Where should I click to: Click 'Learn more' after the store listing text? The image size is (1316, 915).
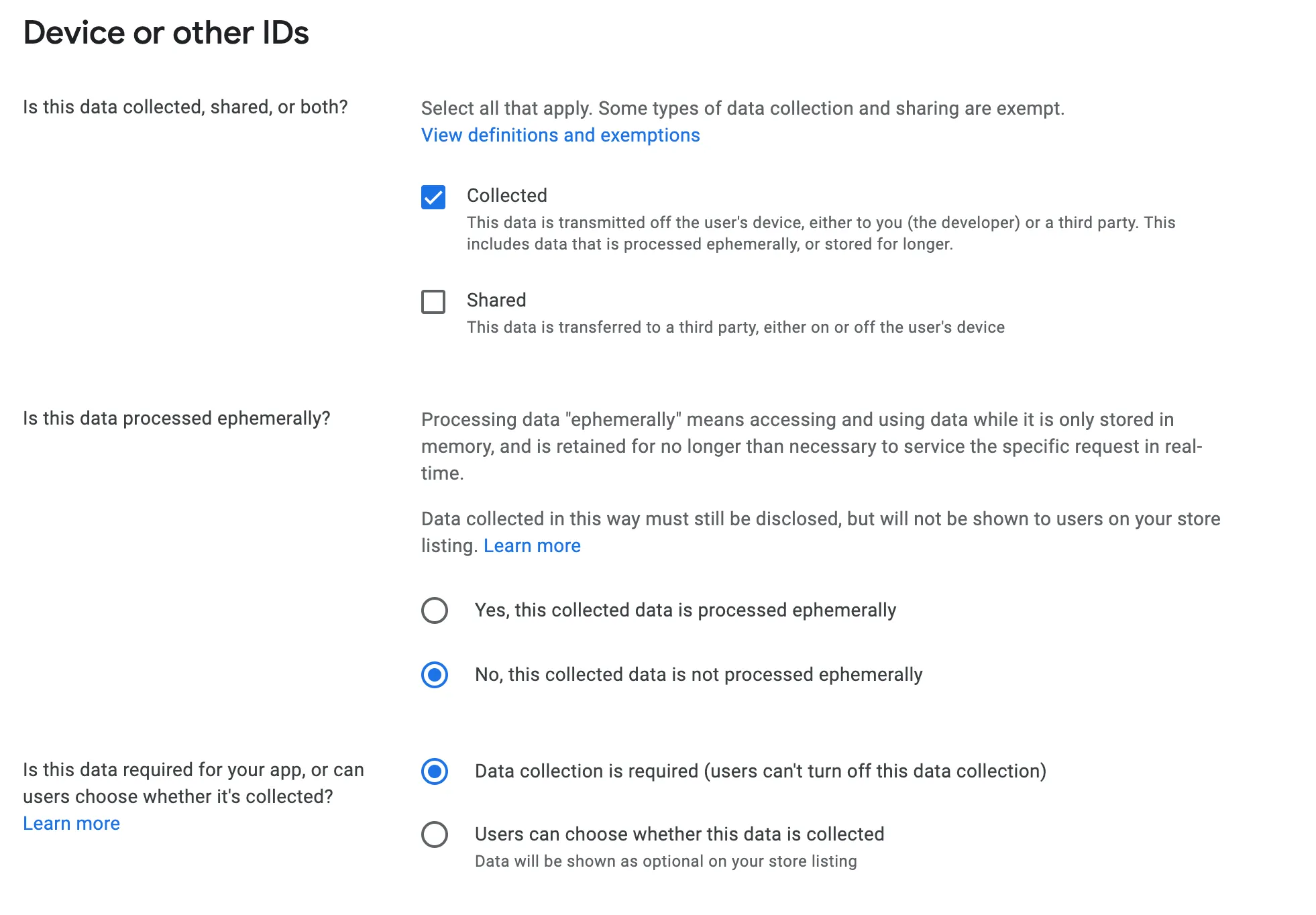click(x=532, y=546)
